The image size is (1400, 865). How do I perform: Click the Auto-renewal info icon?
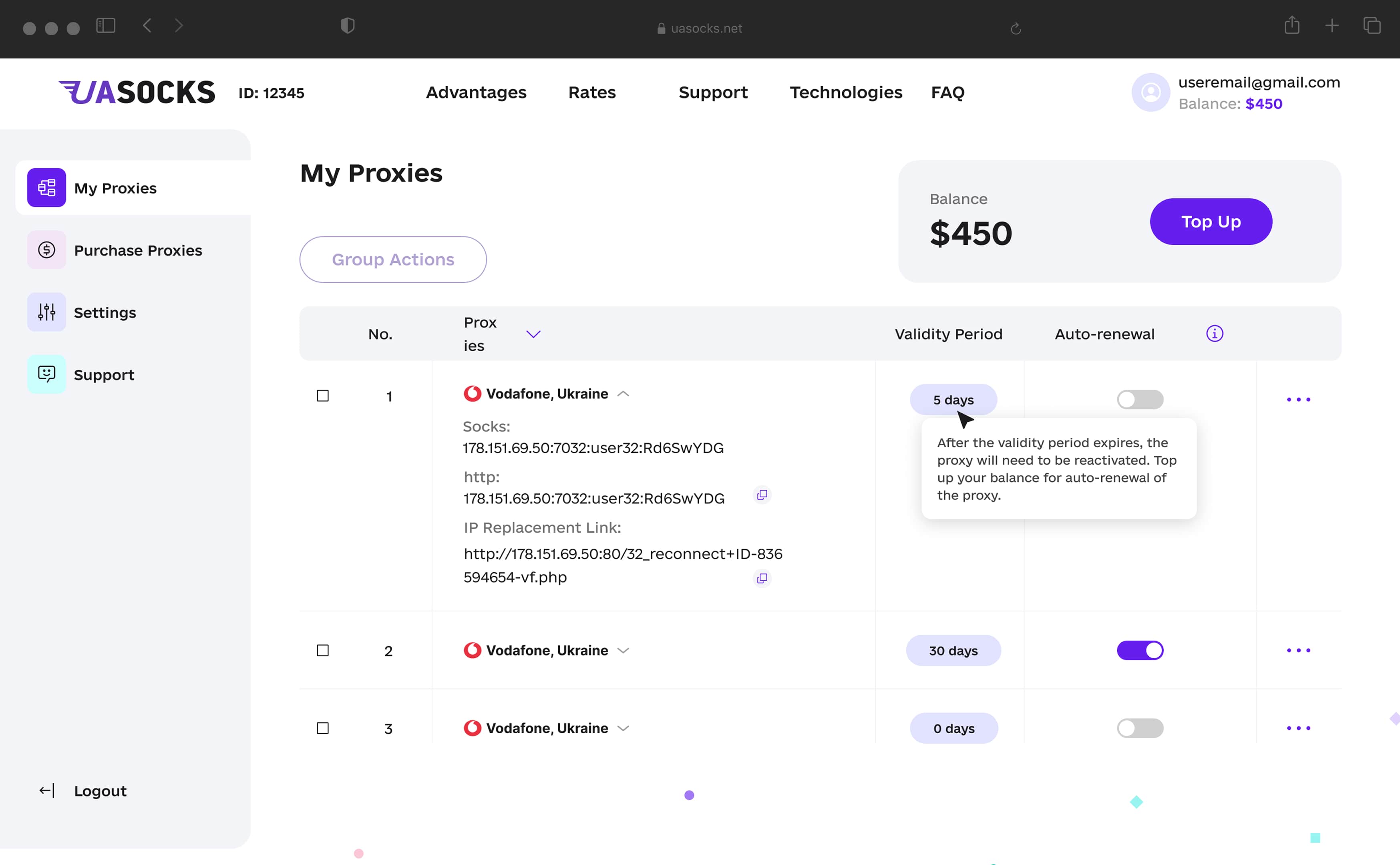point(1214,334)
